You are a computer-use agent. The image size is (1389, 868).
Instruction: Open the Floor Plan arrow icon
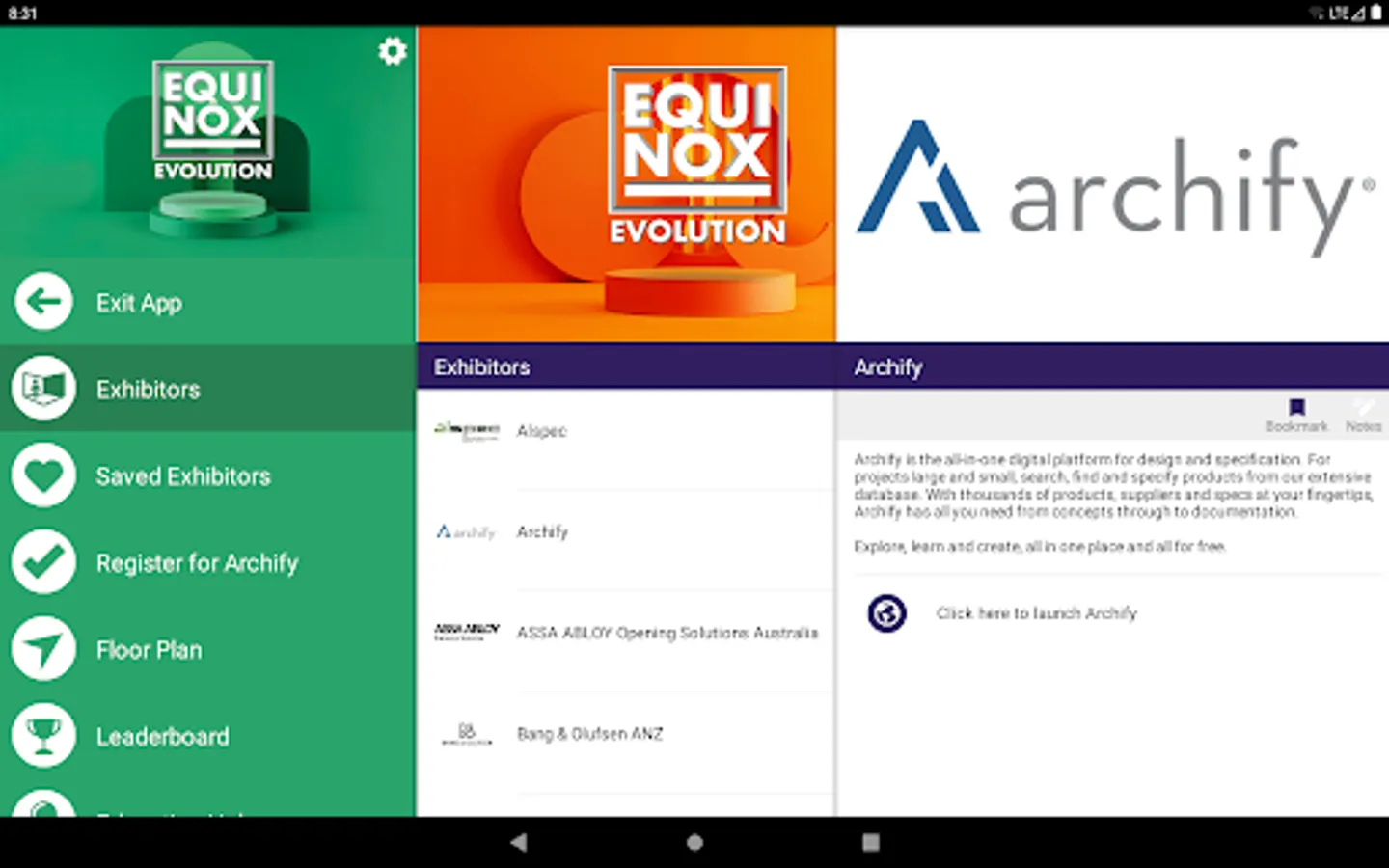pyautogui.click(x=43, y=649)
